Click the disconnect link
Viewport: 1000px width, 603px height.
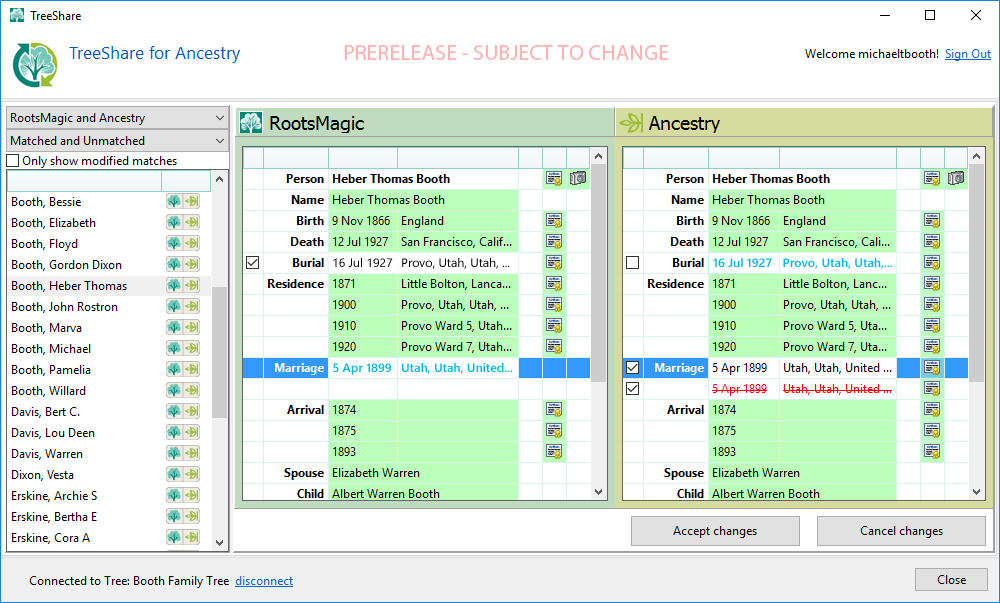tap(264, 581)
